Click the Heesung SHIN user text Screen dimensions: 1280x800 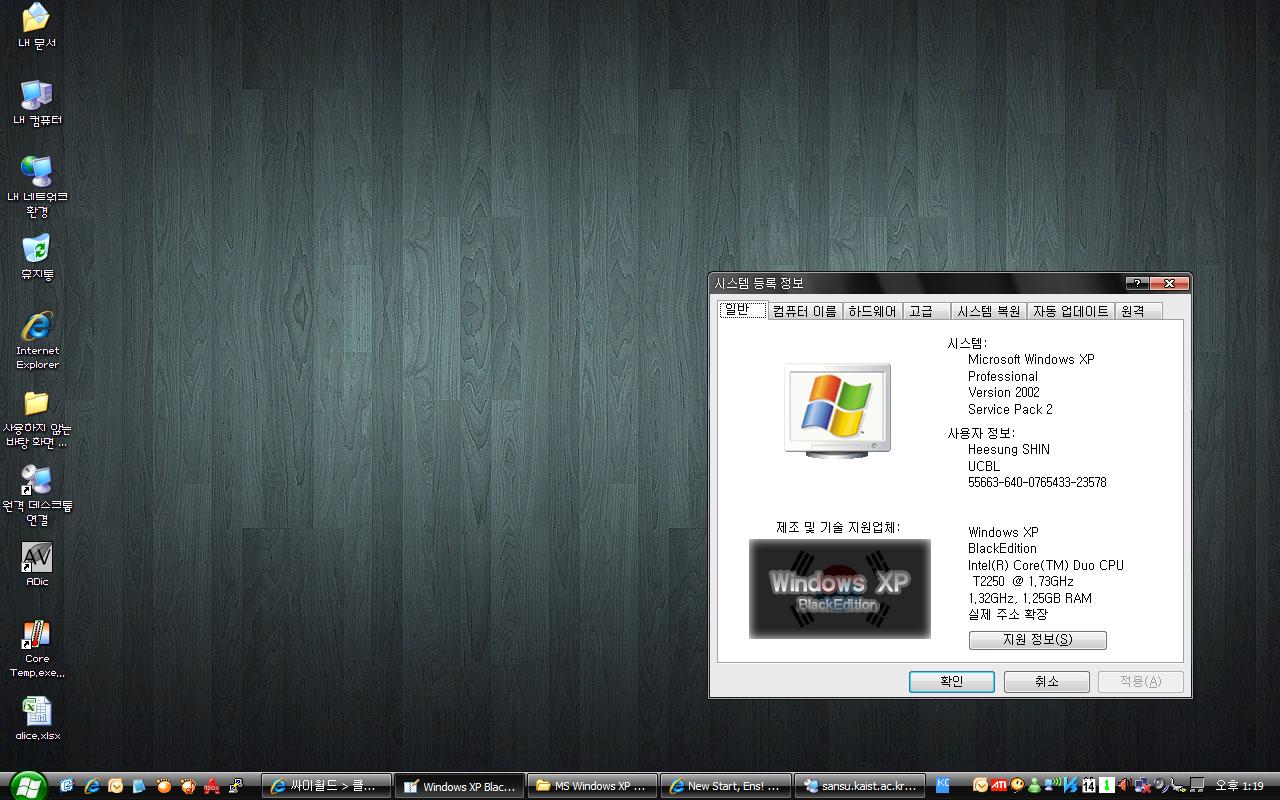(1009, 450)
